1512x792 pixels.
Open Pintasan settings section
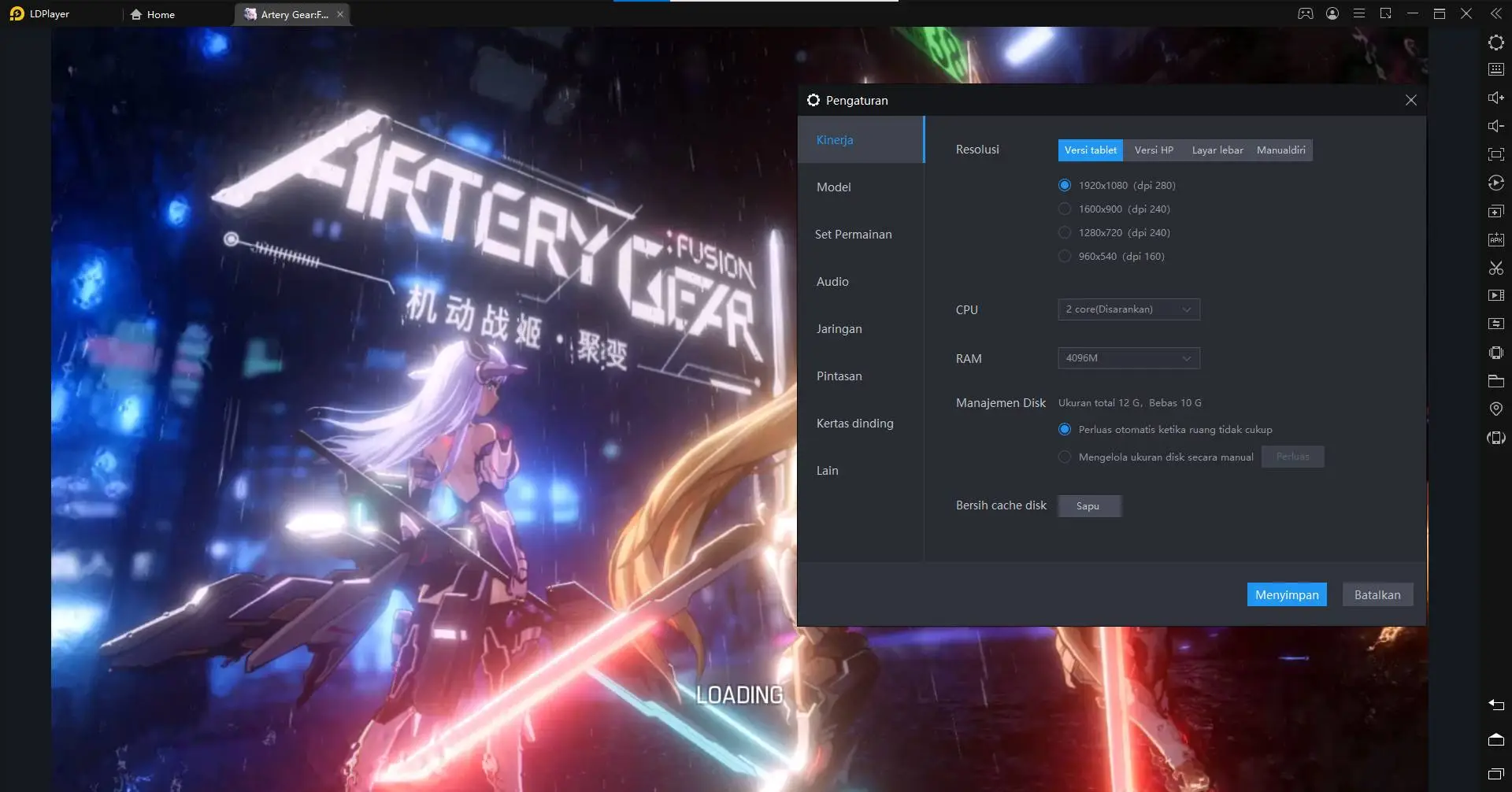point(861,376)
